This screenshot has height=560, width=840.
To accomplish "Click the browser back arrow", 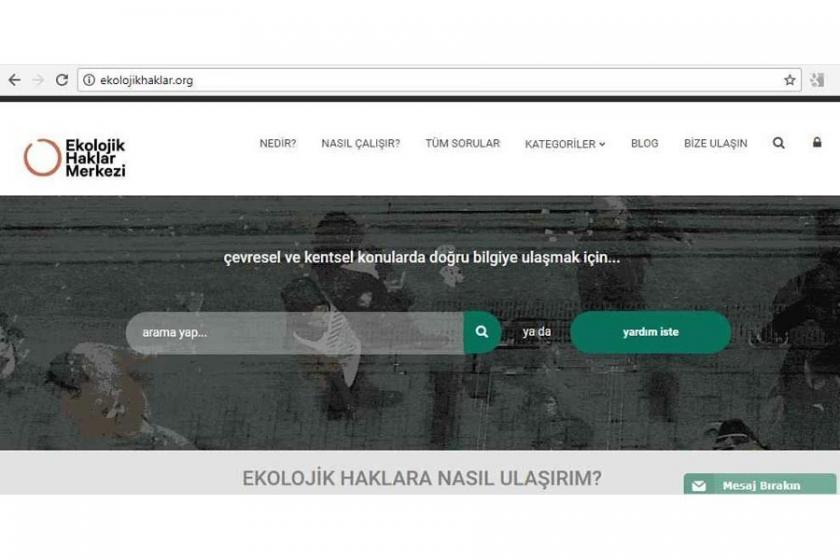I will 14,80.
